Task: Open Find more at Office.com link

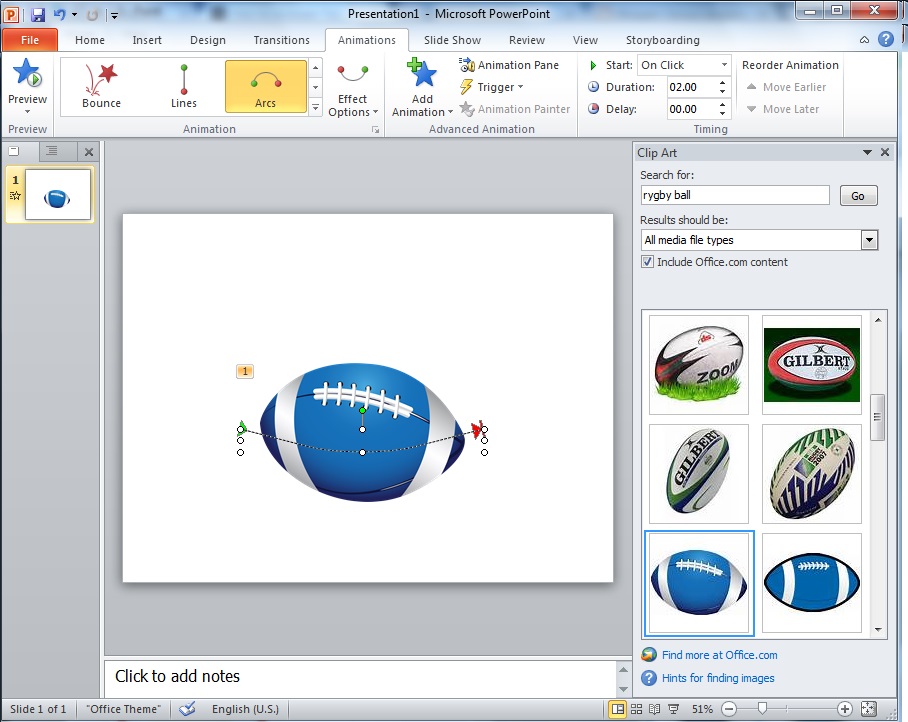Action: tap(719, 654)
